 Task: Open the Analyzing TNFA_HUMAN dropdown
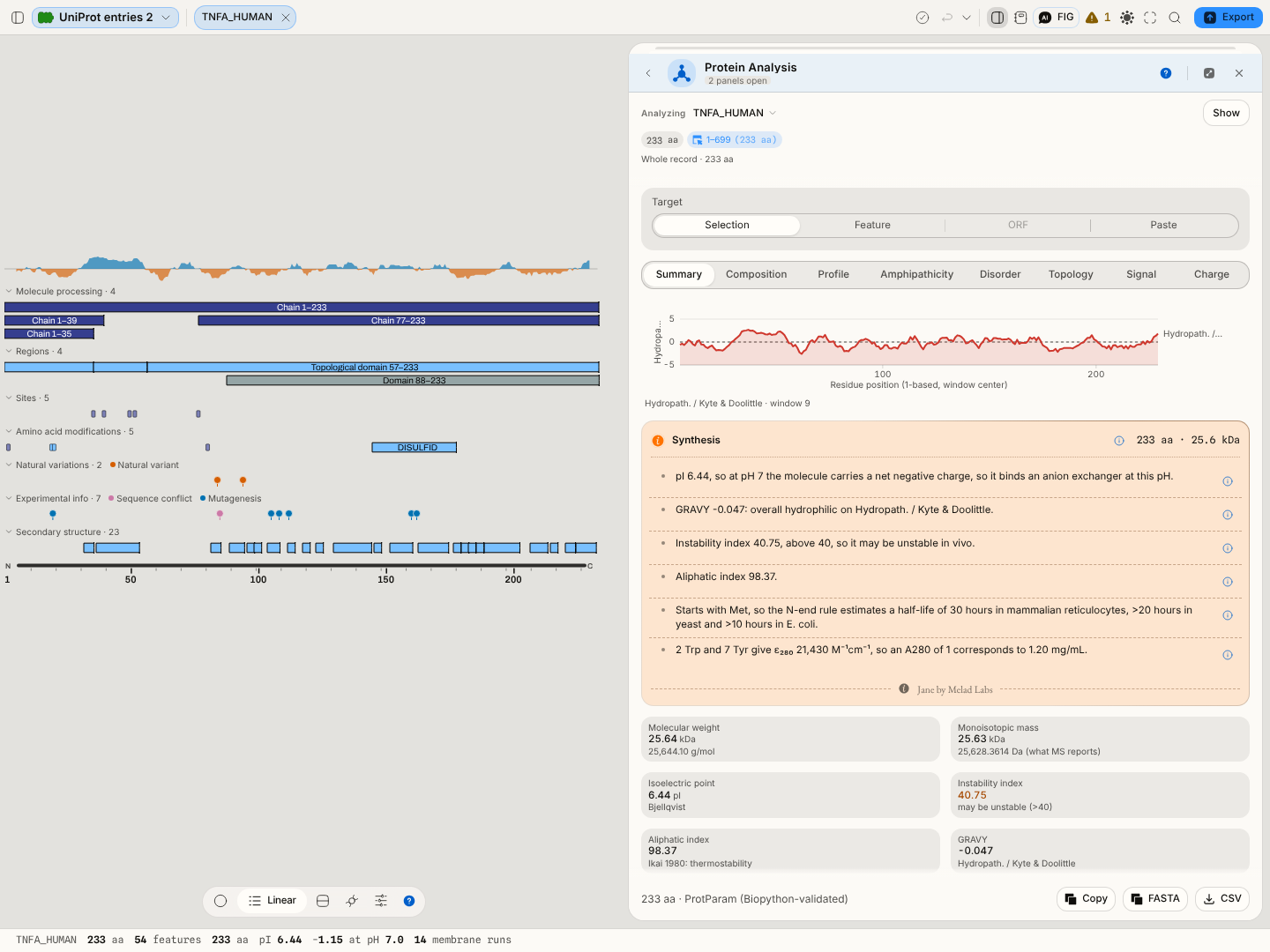point(735,113)
